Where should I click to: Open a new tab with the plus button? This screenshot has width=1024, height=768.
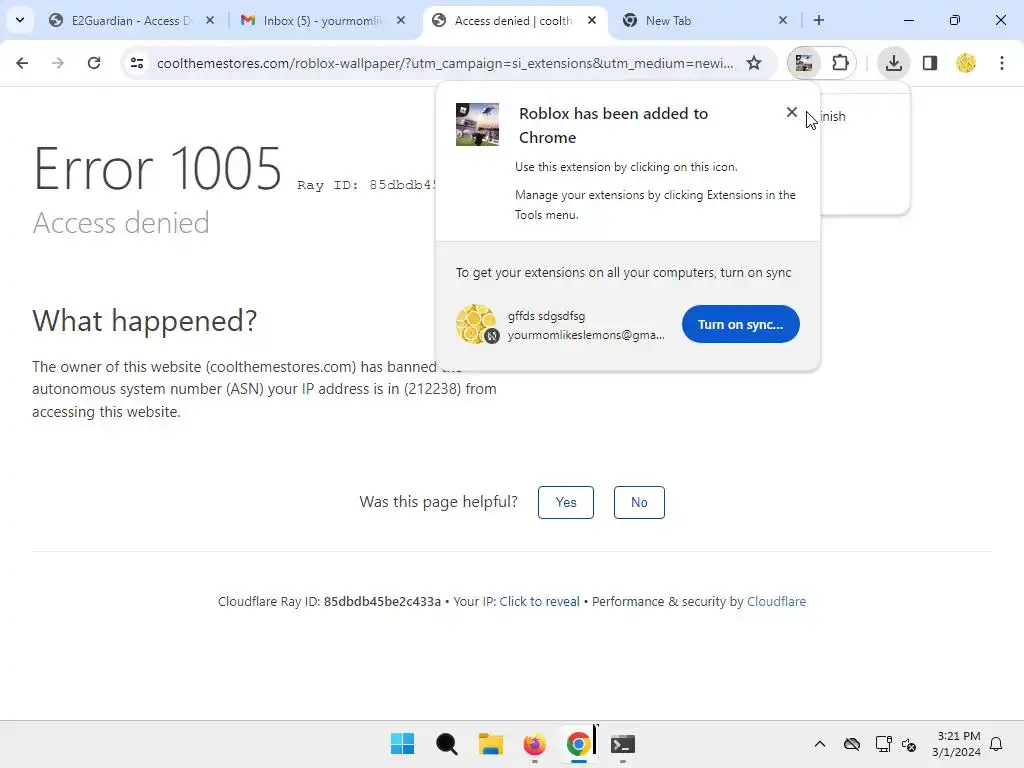click(819, 20)
